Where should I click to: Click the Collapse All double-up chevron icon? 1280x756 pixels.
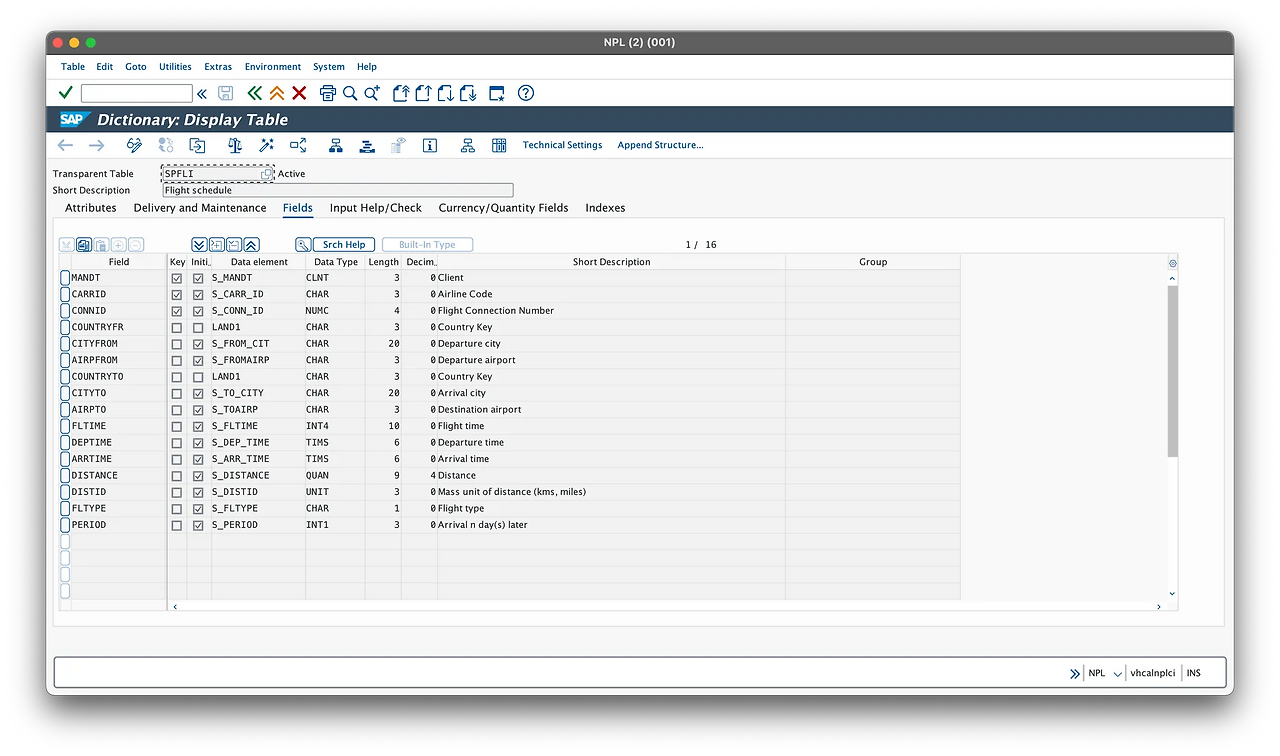(x=251, y=244)
